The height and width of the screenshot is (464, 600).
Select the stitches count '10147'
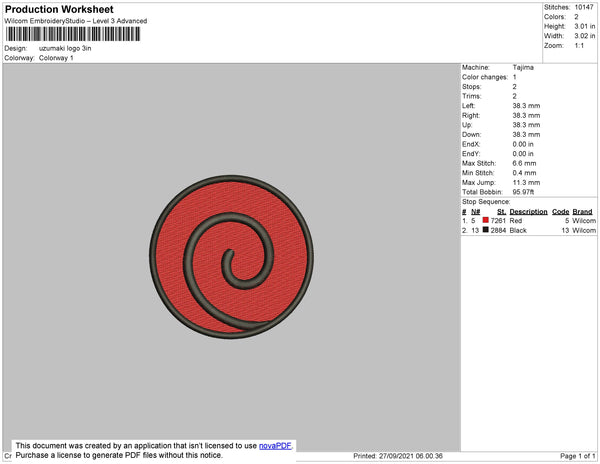tap(584, 7)
